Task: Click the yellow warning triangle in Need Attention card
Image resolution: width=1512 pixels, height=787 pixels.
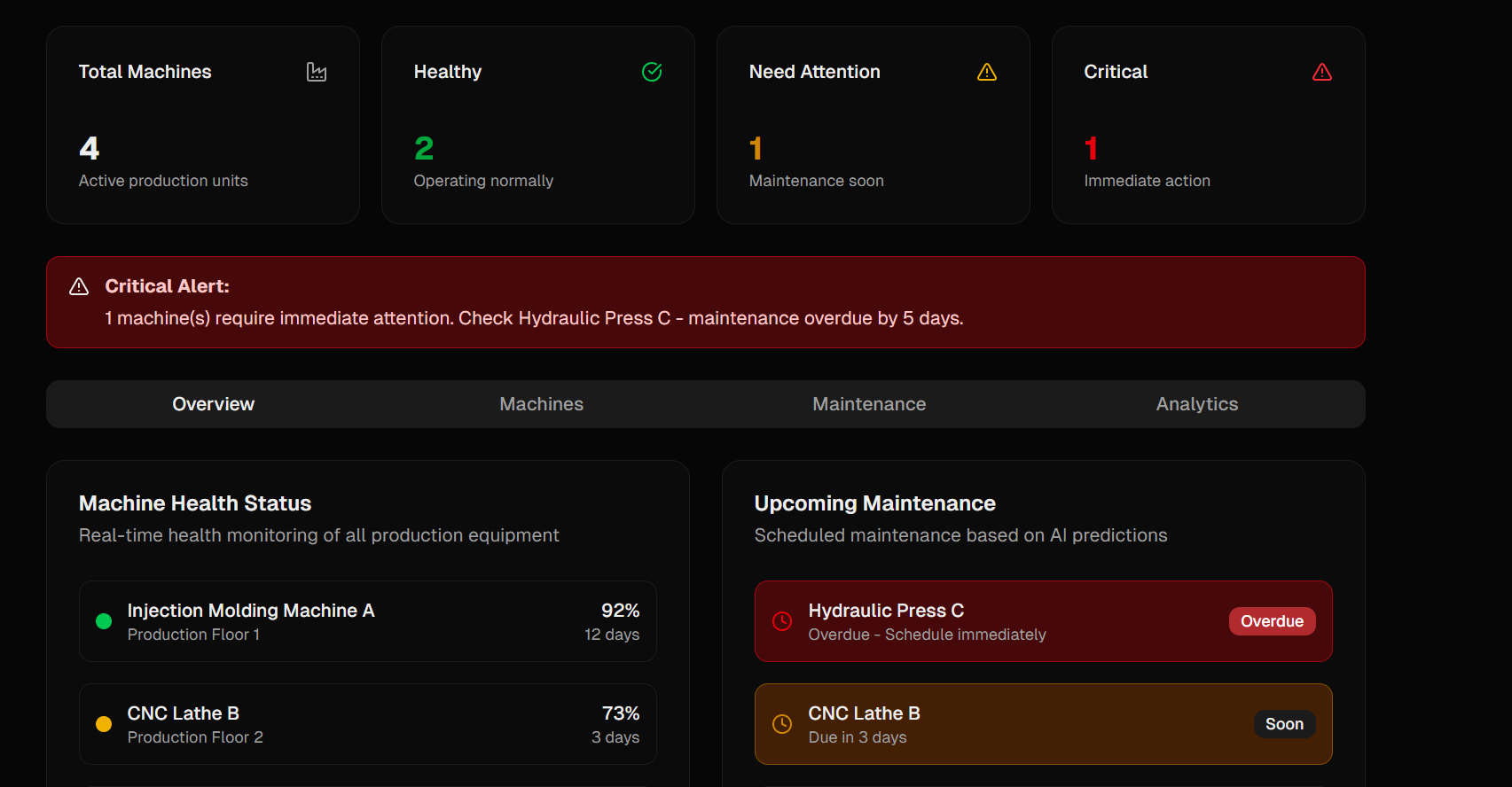Action: tap(987, 72)
